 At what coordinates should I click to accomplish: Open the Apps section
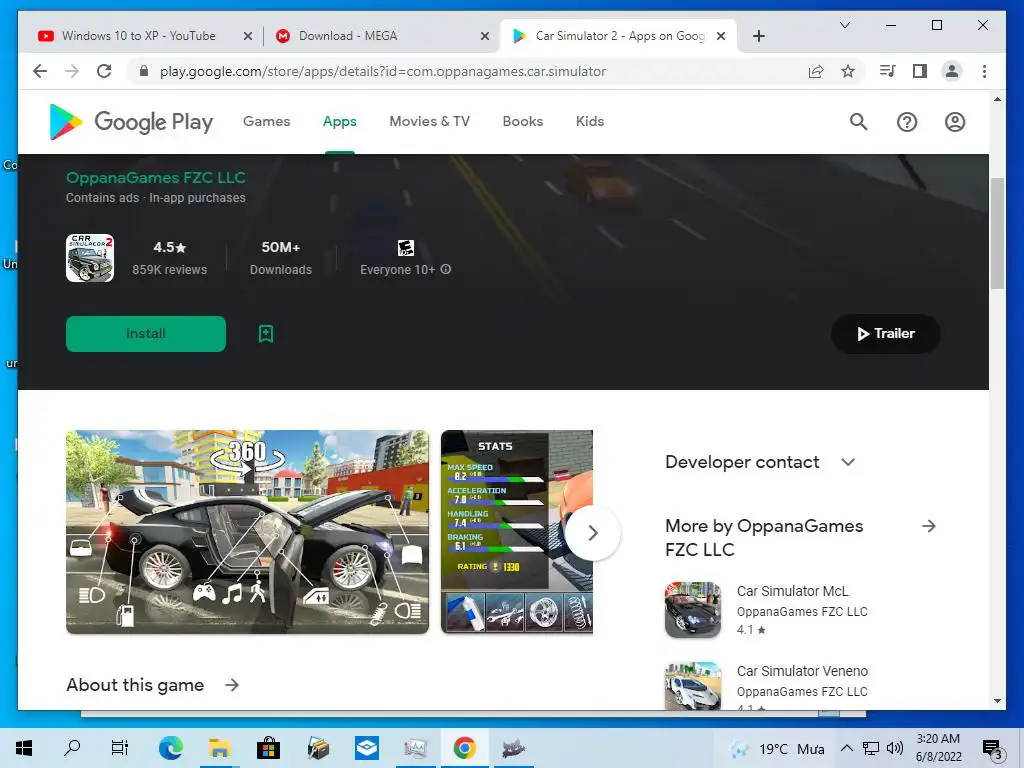[x=340, y=121]
